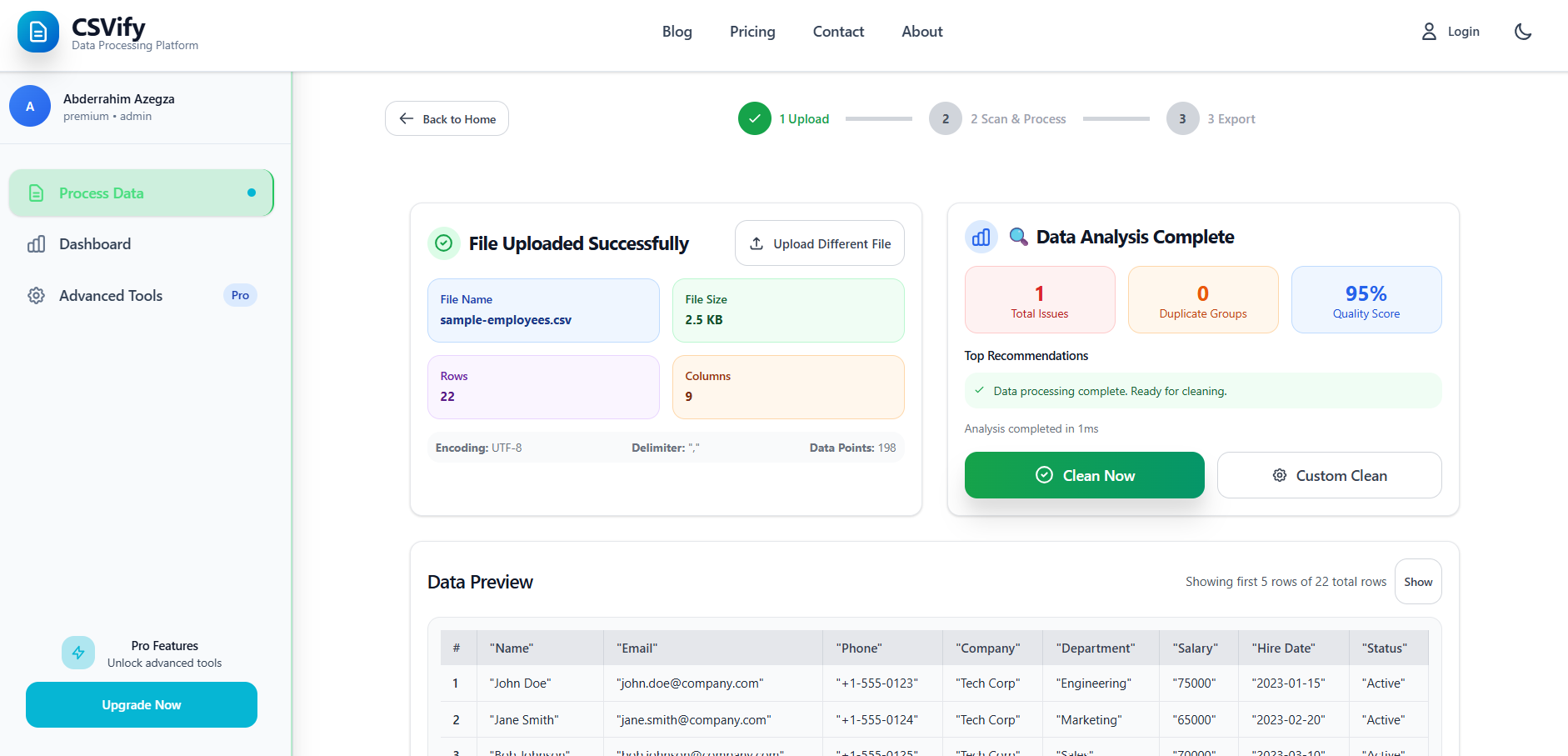The width and height of the screenshot is (1568, 756).
Task: Click the Login user icon
Action: [1429, 32]
